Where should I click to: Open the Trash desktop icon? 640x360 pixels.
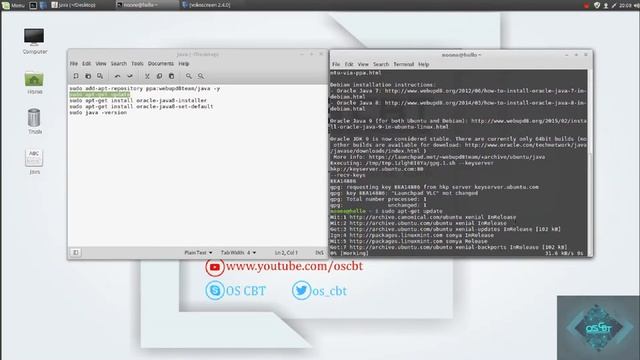point(34,121)
